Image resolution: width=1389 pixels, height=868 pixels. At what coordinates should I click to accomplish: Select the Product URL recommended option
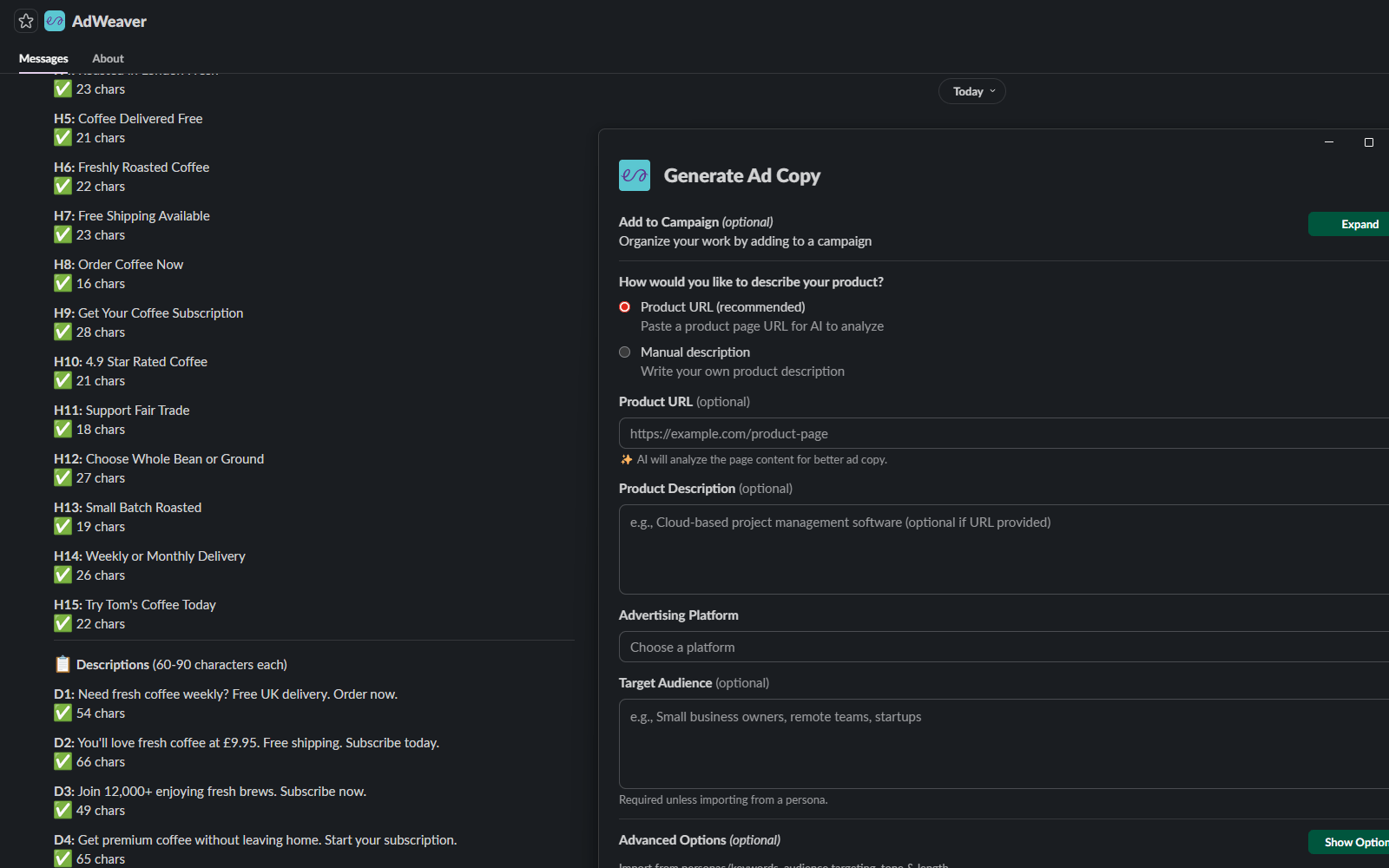(x=624, y=306)
